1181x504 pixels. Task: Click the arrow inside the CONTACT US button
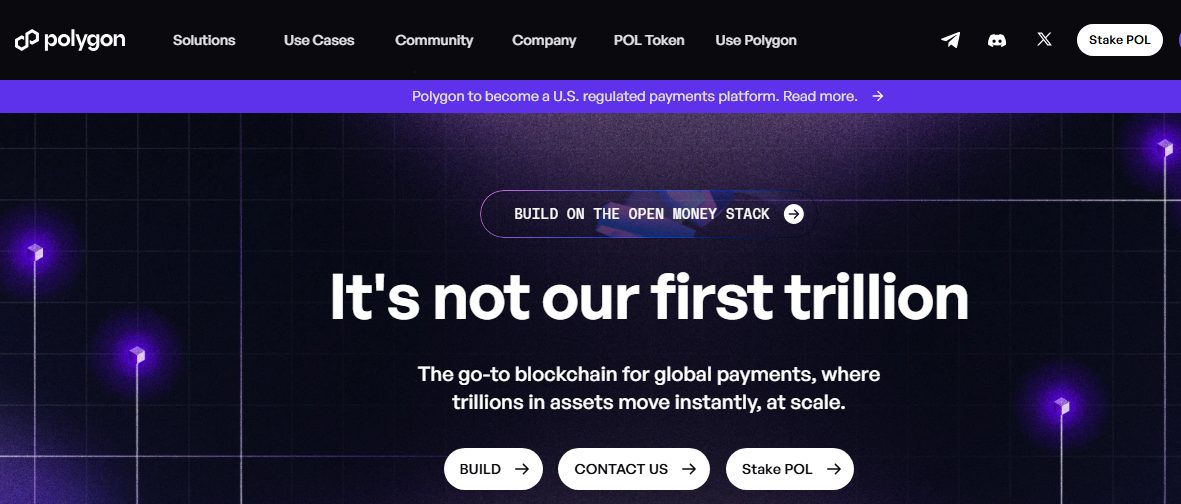pos(689,469)
